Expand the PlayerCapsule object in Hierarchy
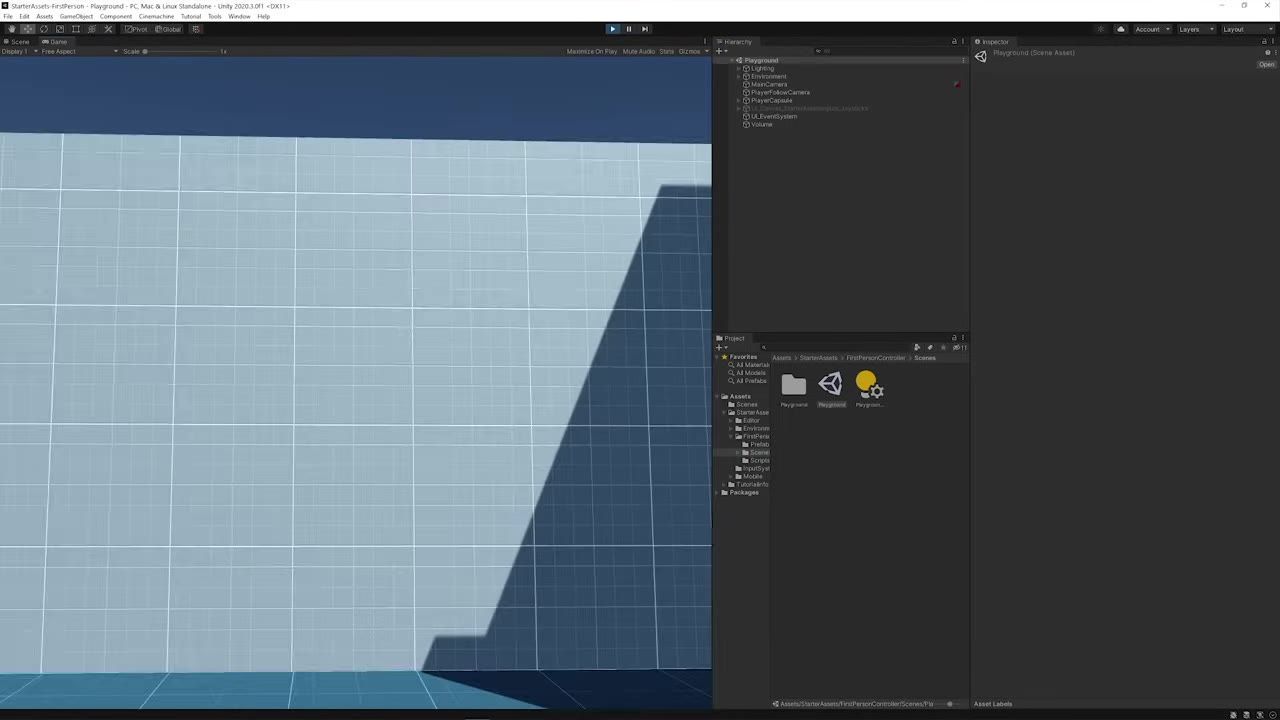The image size is (1280, 720). pos(739,101)
